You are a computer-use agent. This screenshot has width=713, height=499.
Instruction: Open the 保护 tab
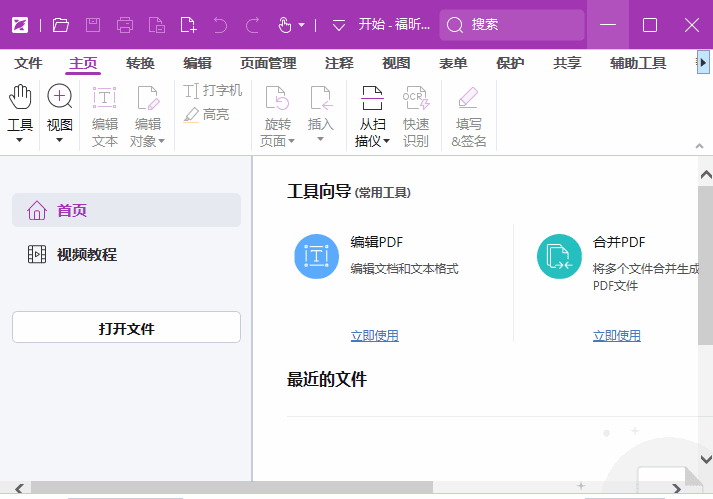click(x=510, y=63)
